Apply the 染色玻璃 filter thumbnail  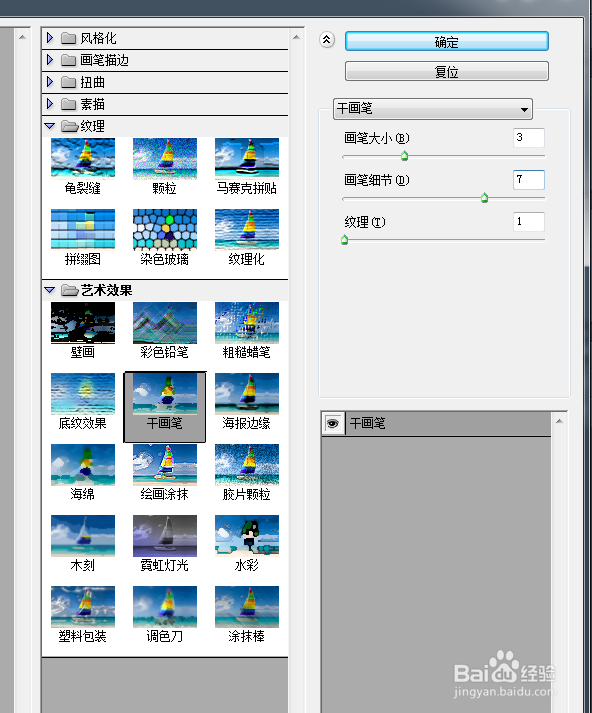[x=165, y=229]
